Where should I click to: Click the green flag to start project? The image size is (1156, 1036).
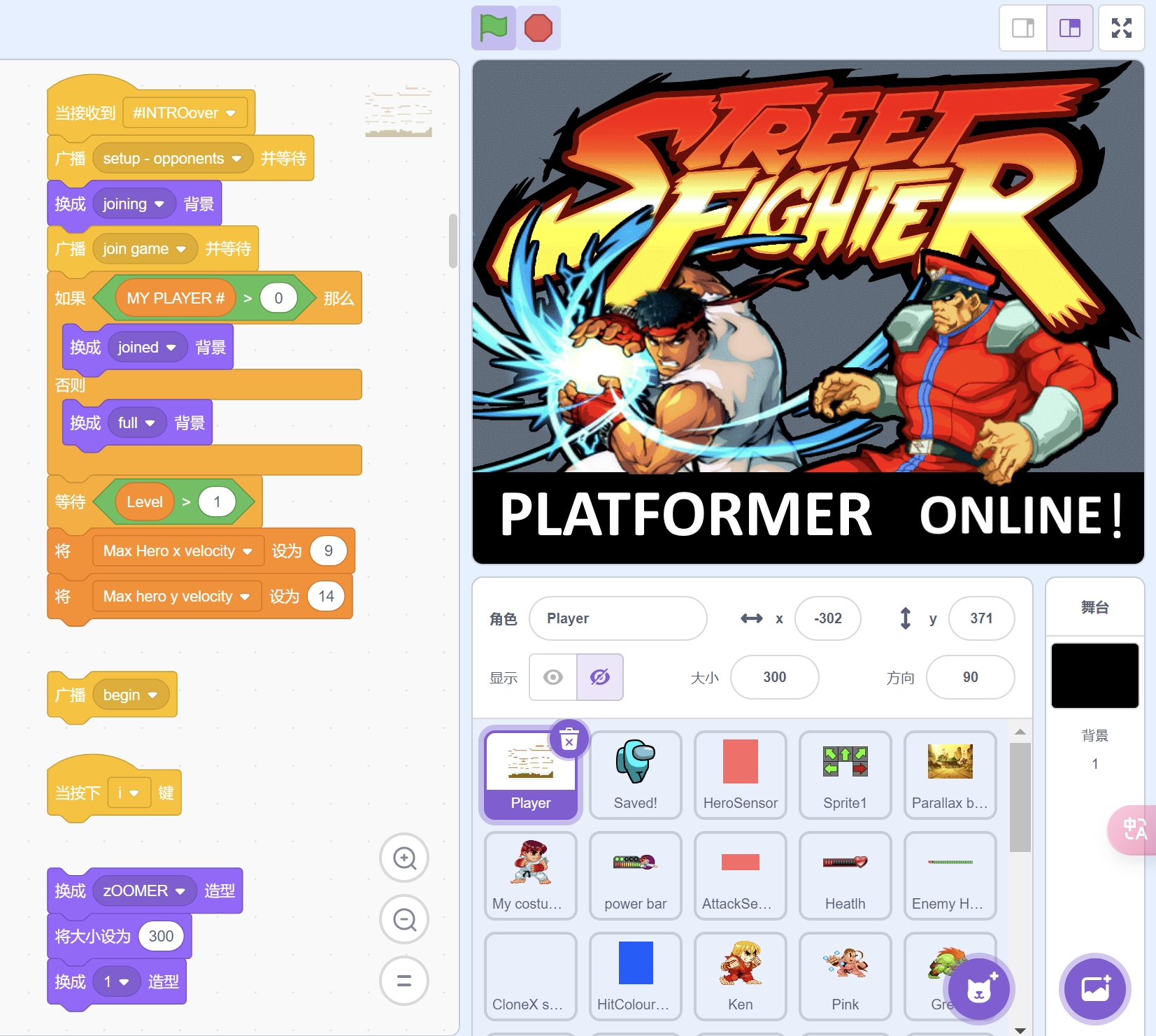pos(494,28)
